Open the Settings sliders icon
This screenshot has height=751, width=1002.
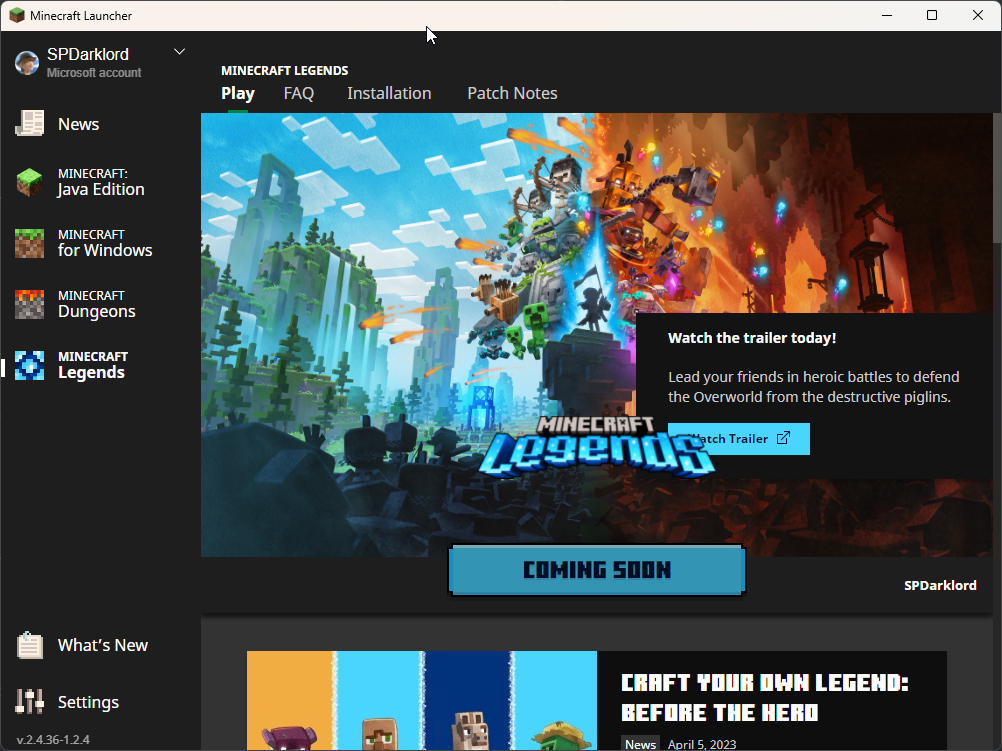29,702
